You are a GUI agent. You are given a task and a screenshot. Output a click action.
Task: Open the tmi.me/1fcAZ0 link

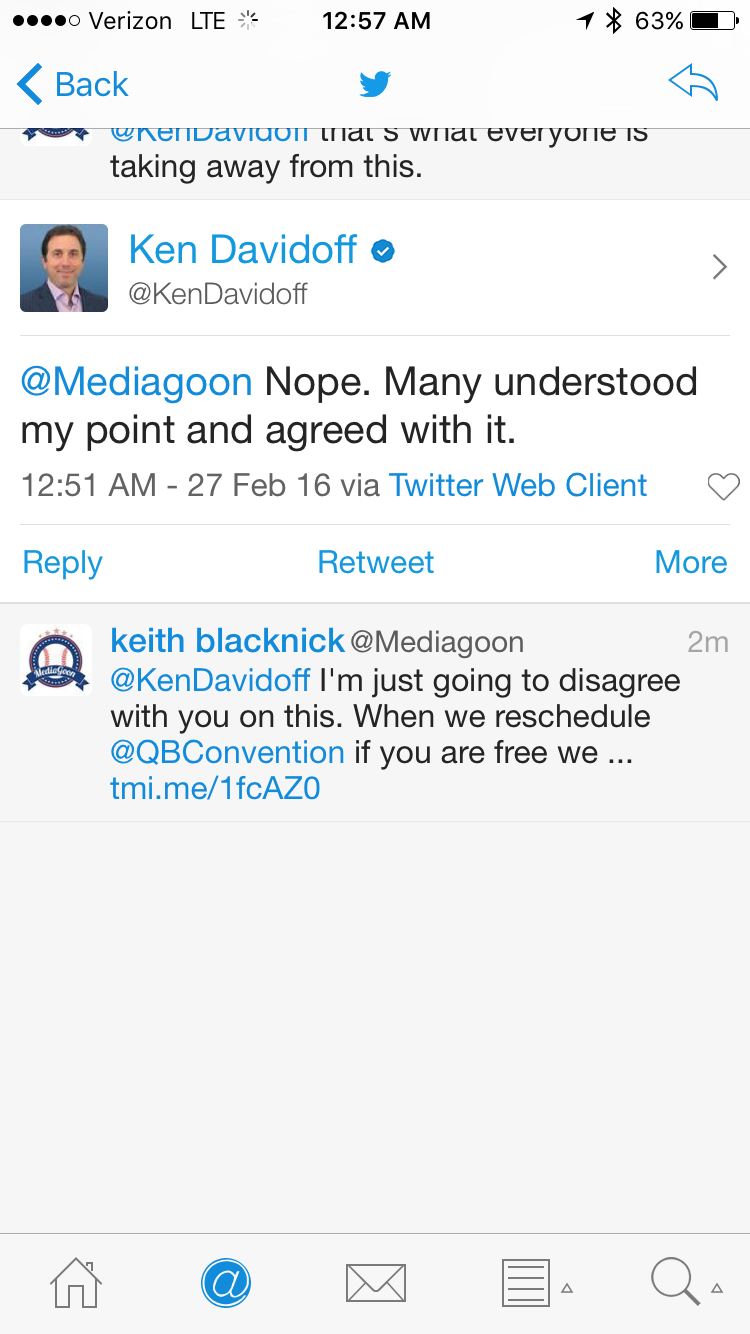[x=215, y=789]
